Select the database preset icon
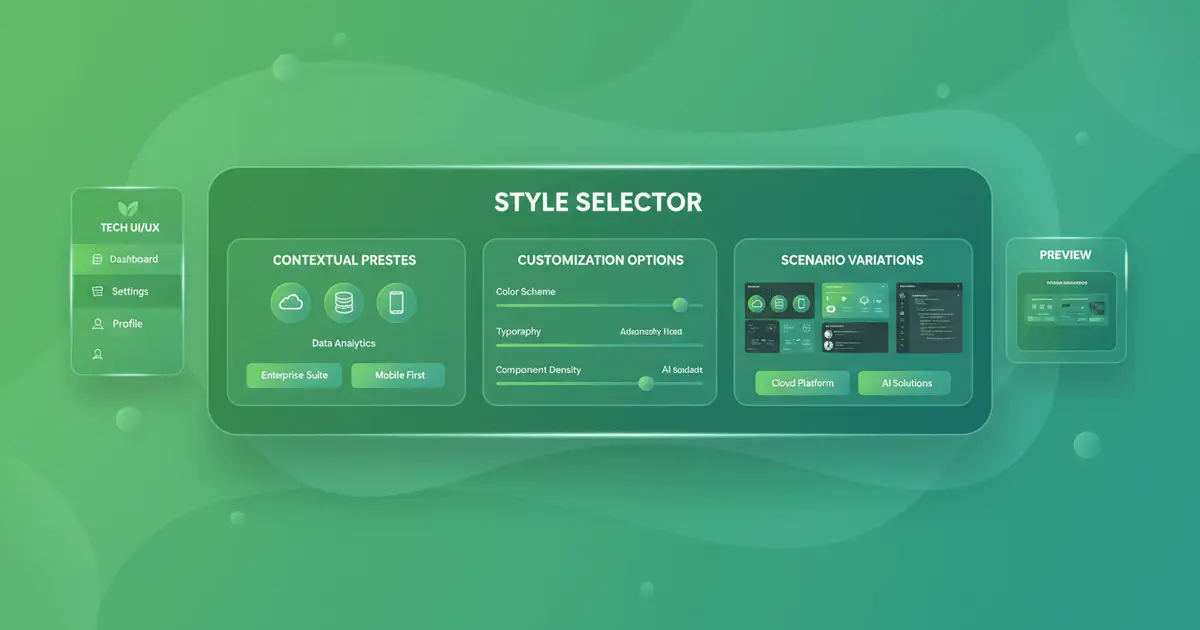The image size is (1200, 630). pyautogui.click(x=344, y=304)
